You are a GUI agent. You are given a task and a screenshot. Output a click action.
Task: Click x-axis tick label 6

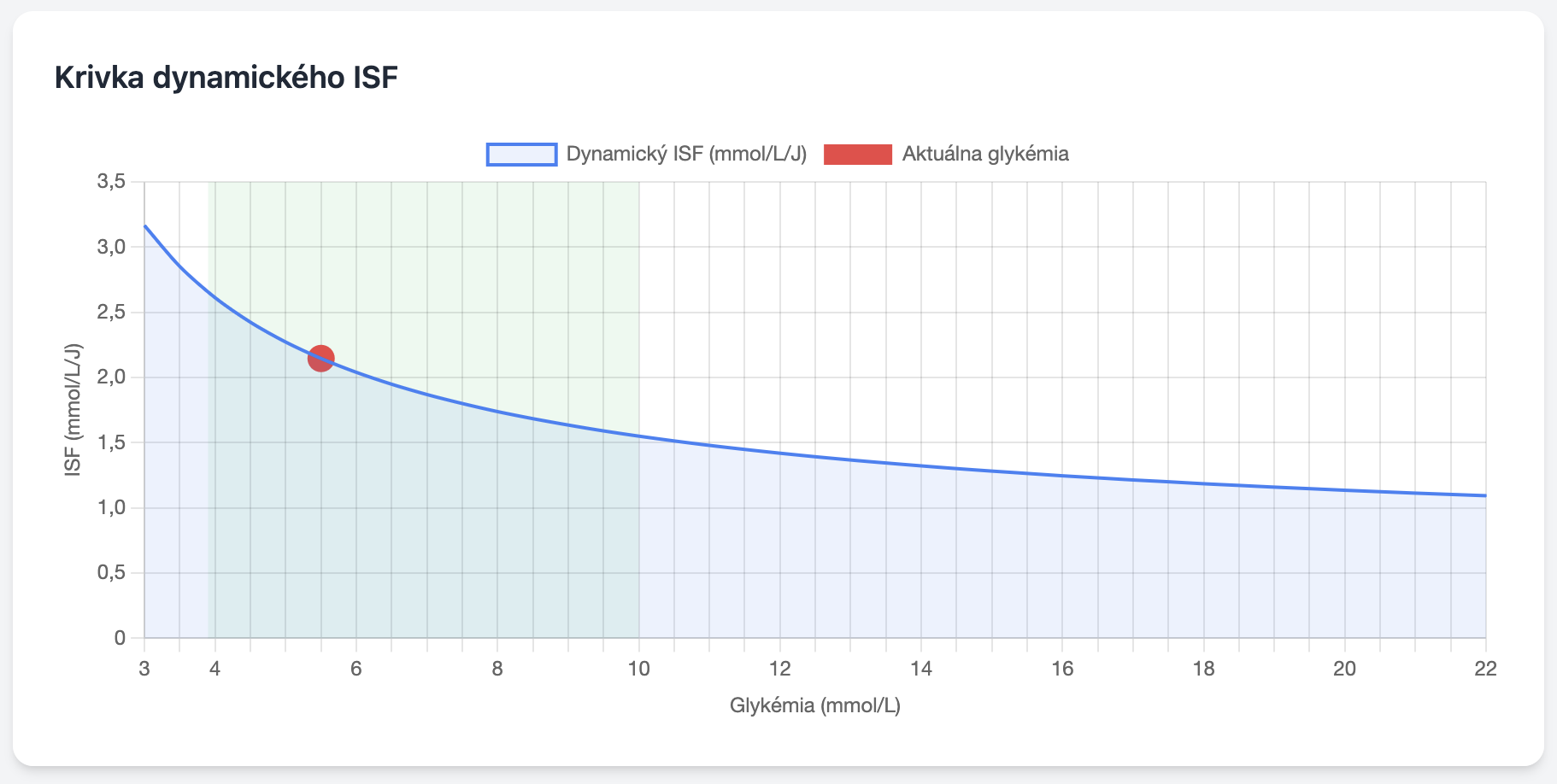coord(356,669)
